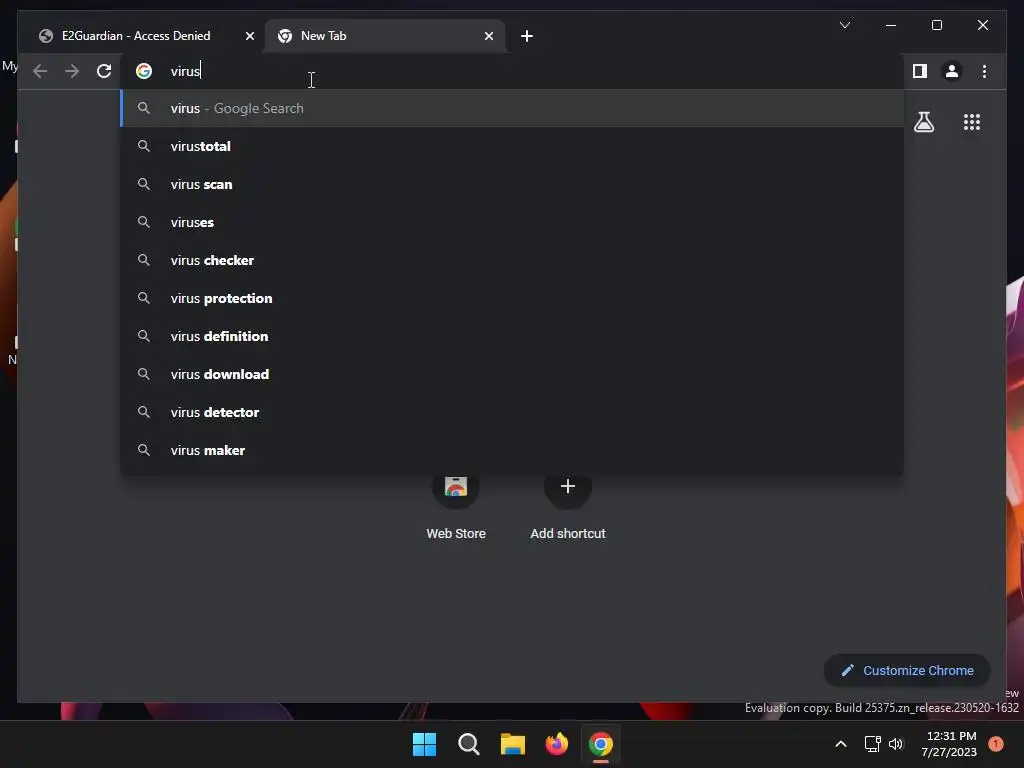Open Chrome's three-dot menu
This screenshot has width=1024, height=768.
point(984,71)
